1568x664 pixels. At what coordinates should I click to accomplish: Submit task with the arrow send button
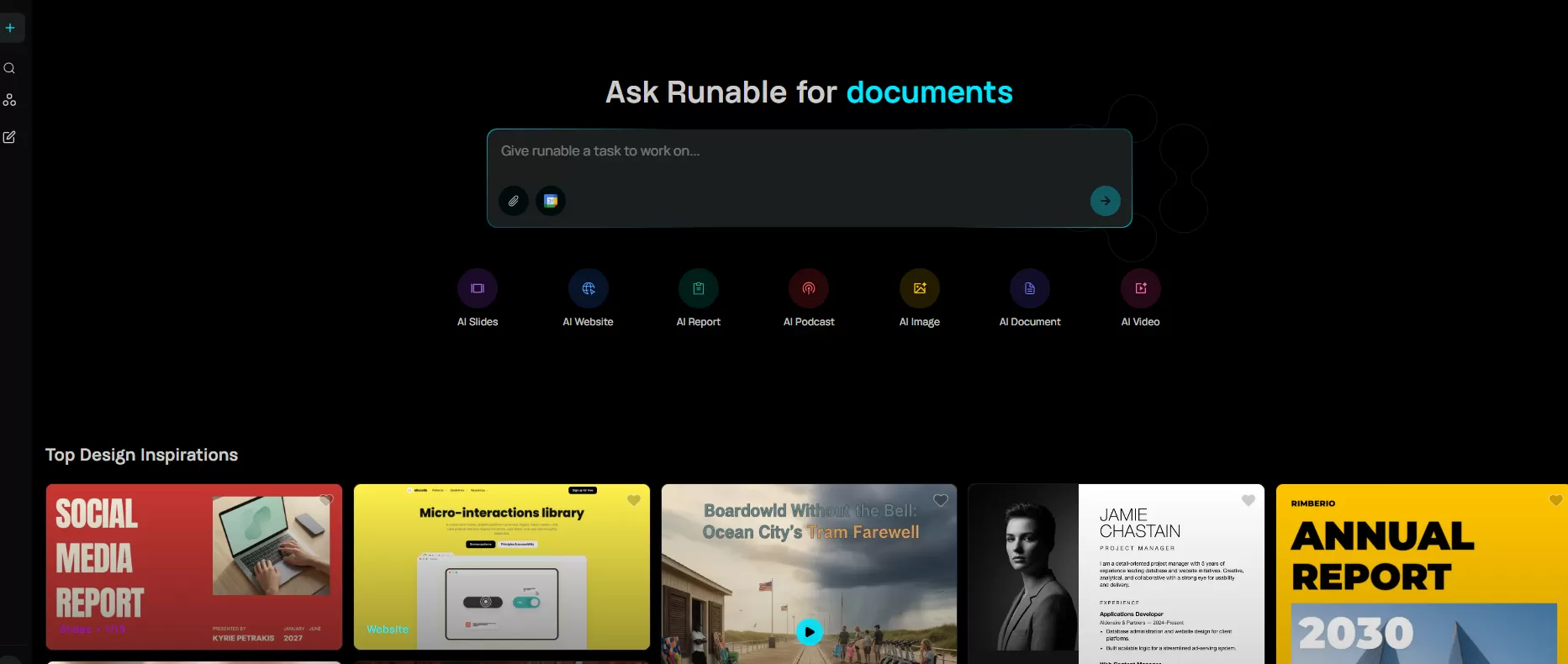pos(1106,201)
